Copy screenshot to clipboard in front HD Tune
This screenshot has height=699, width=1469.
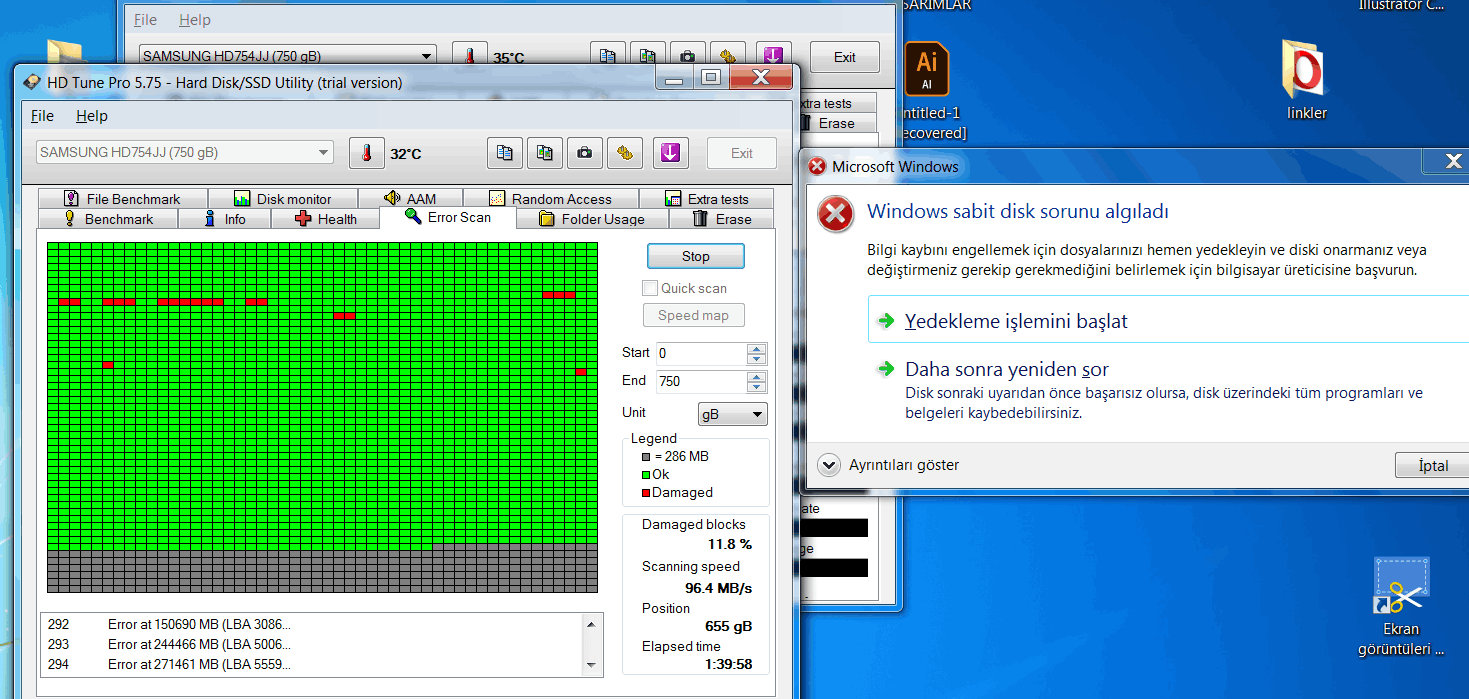coord(545,154)
